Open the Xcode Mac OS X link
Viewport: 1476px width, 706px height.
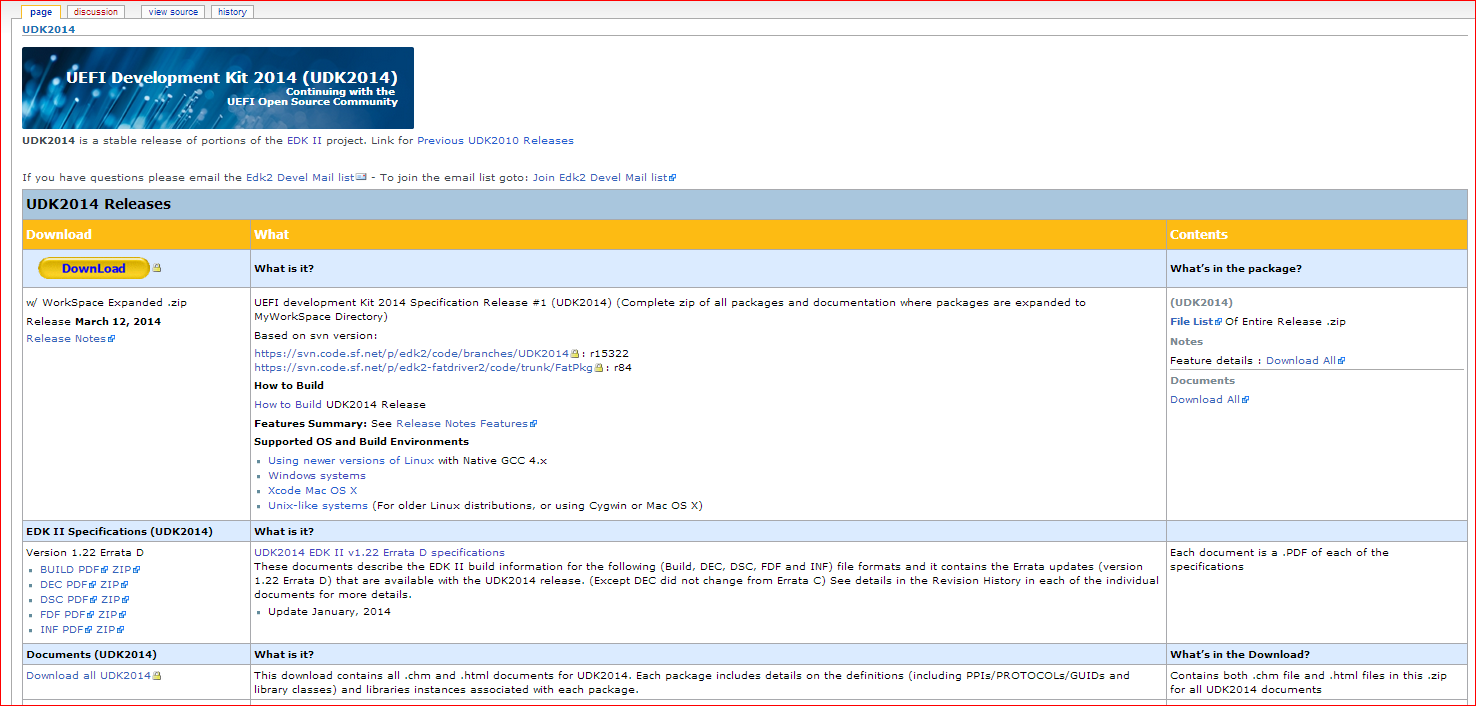click(312, 491)
